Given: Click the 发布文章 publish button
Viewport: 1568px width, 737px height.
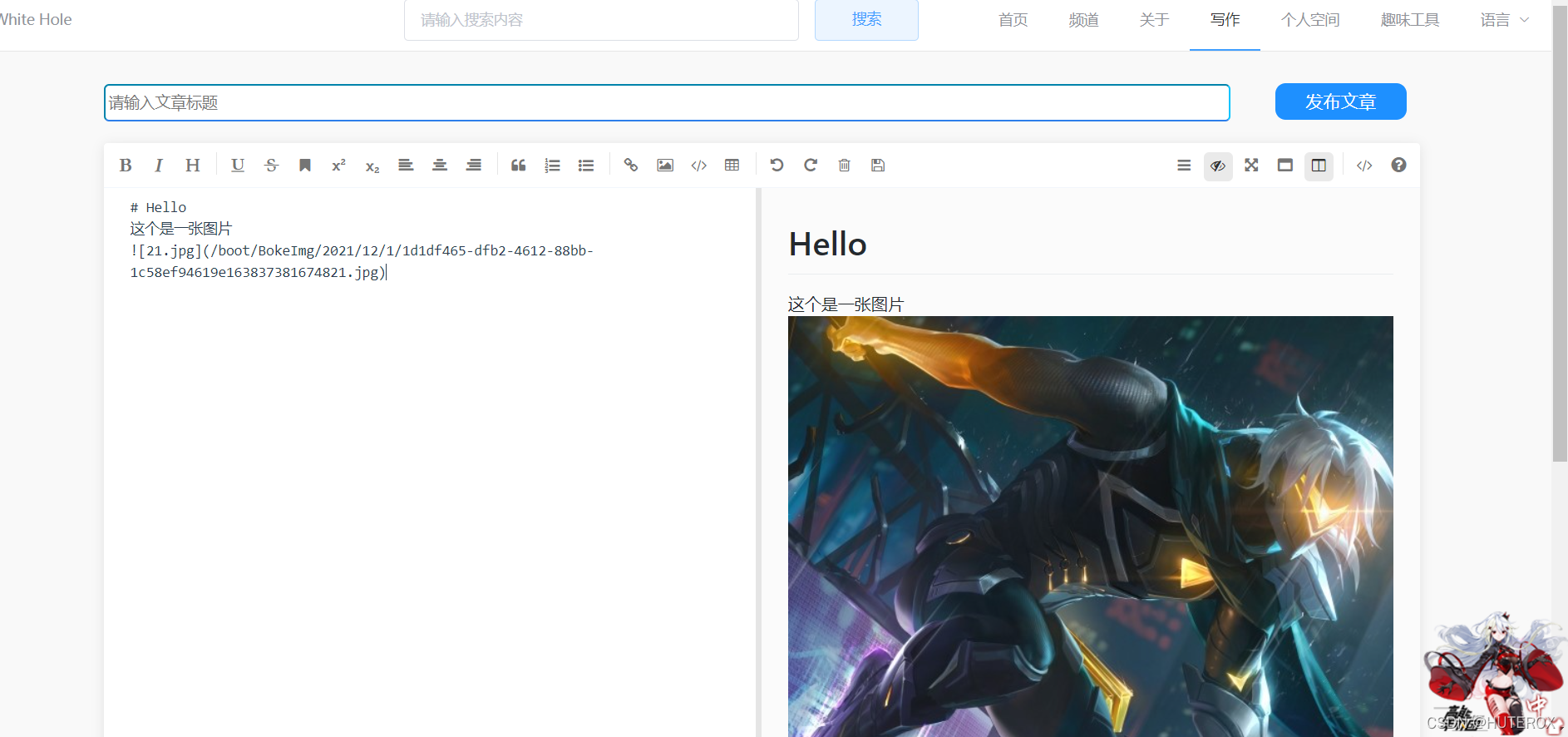Looking at the screenshot, I should click(x=1340, y=101).
